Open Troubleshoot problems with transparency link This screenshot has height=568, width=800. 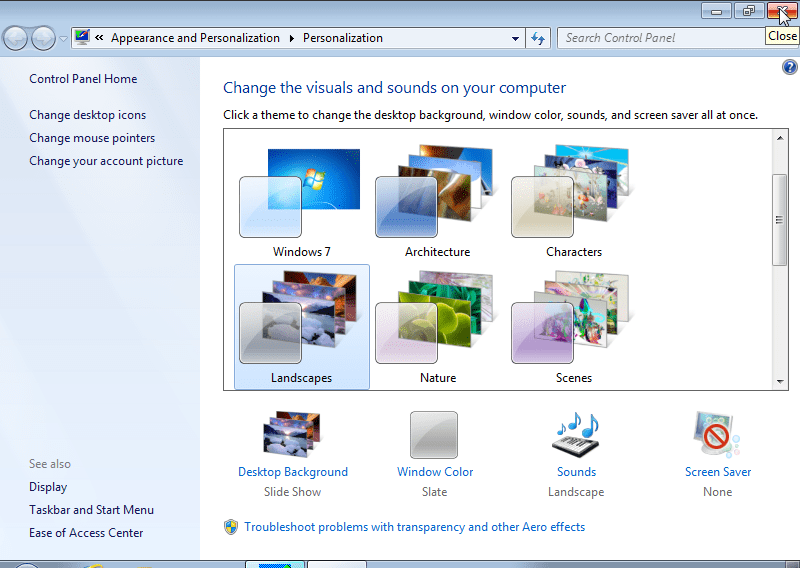click(x=414, y=527)
